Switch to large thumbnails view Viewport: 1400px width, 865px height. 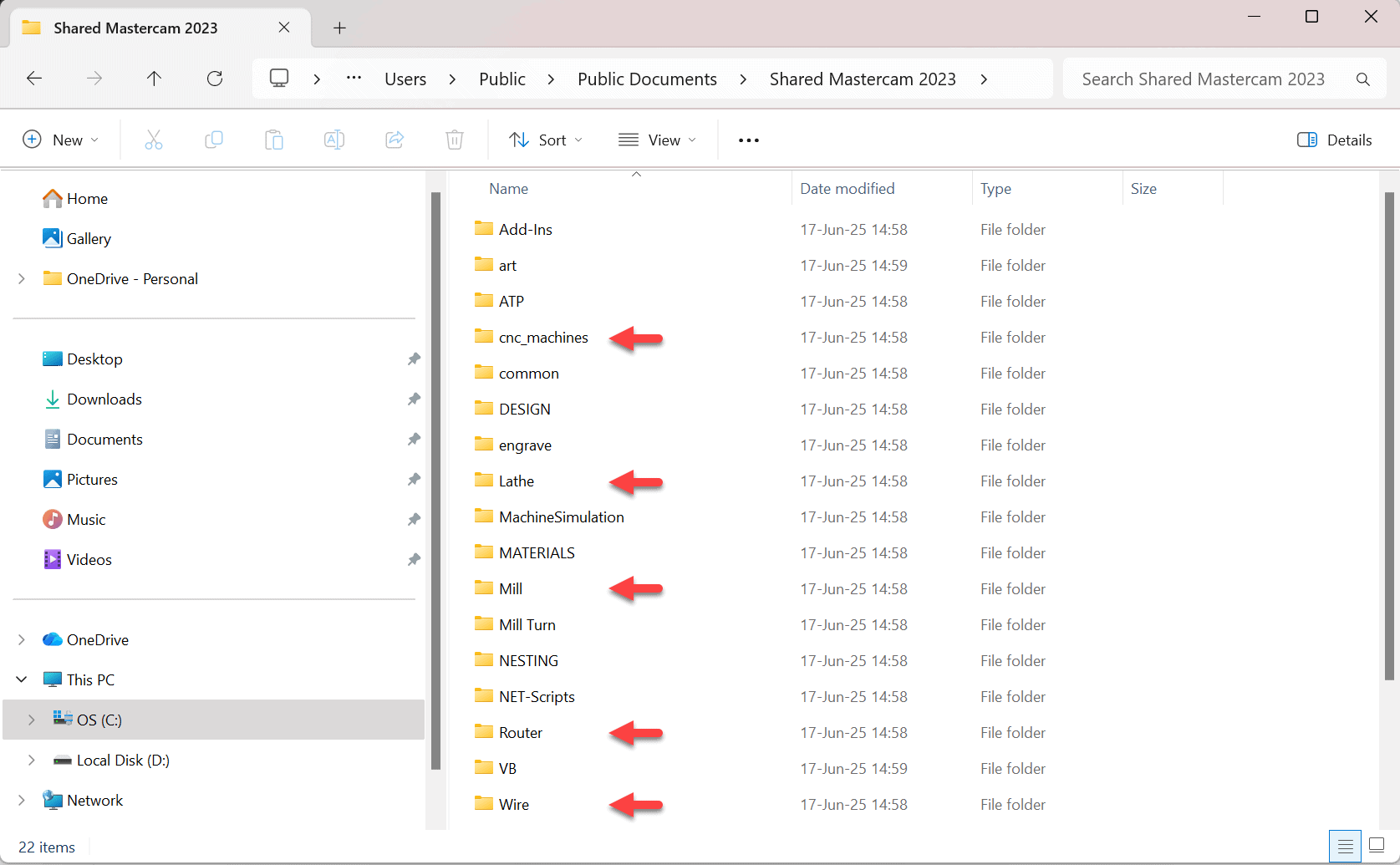click(1377, 846)
